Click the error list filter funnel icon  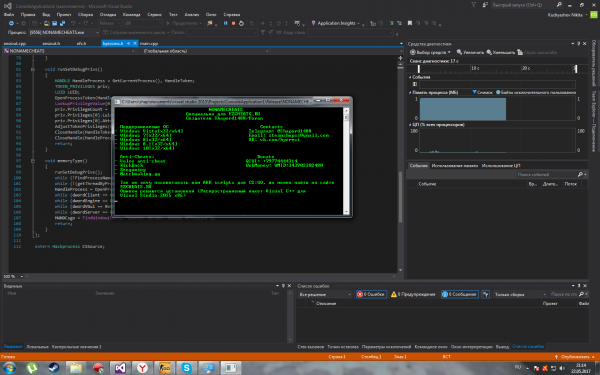(x=486, y=294)
